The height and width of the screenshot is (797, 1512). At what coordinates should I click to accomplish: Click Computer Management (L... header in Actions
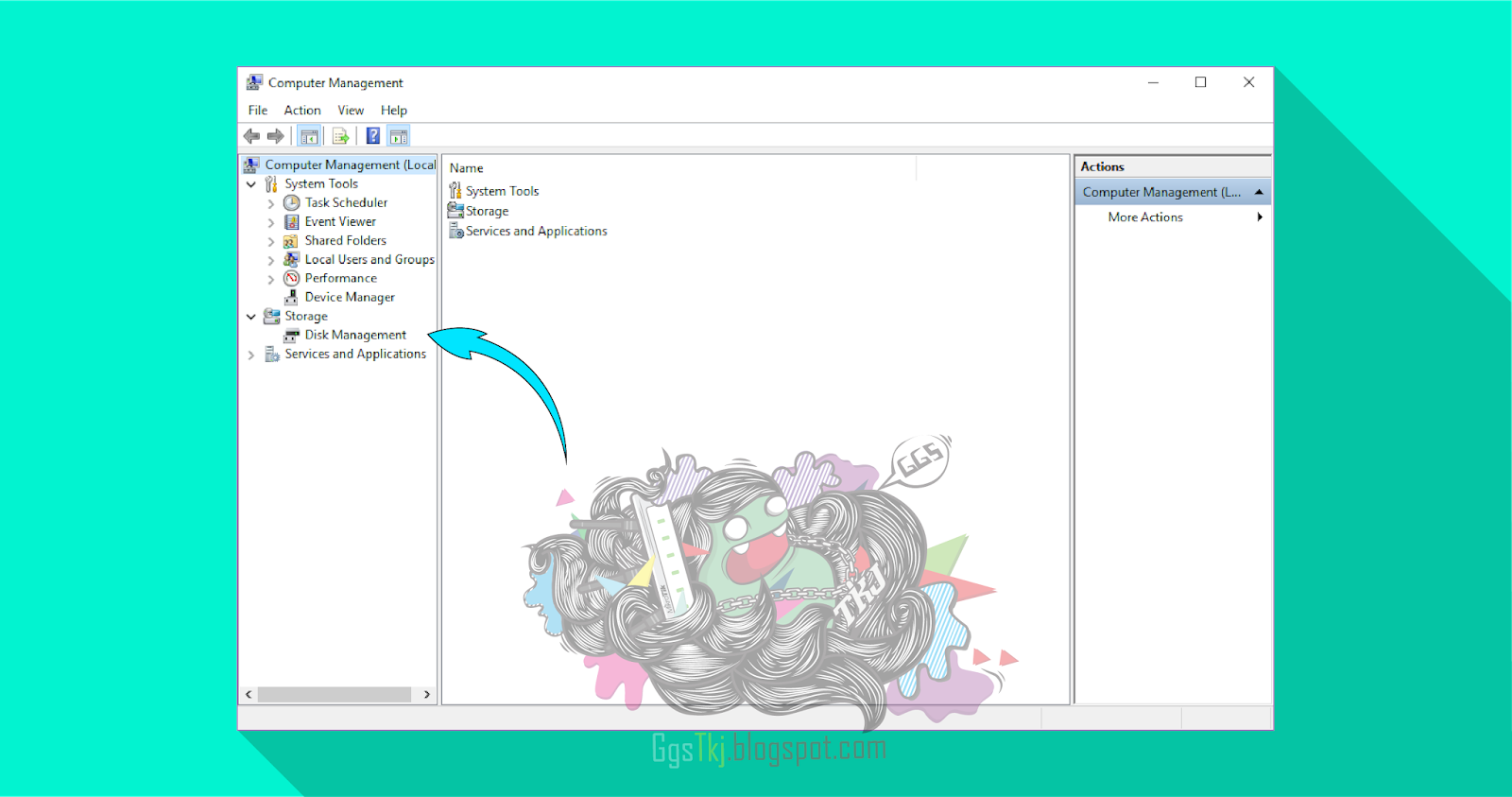coord(1173,192)
